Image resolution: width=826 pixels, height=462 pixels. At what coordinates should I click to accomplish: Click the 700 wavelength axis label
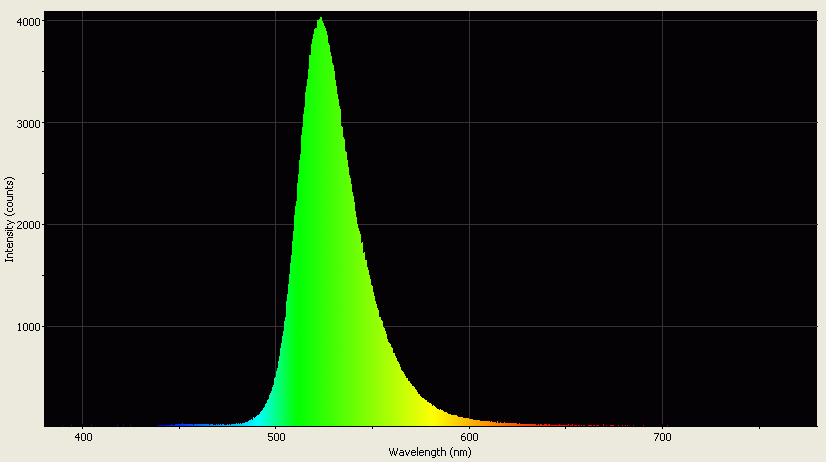tap(662, 438)
